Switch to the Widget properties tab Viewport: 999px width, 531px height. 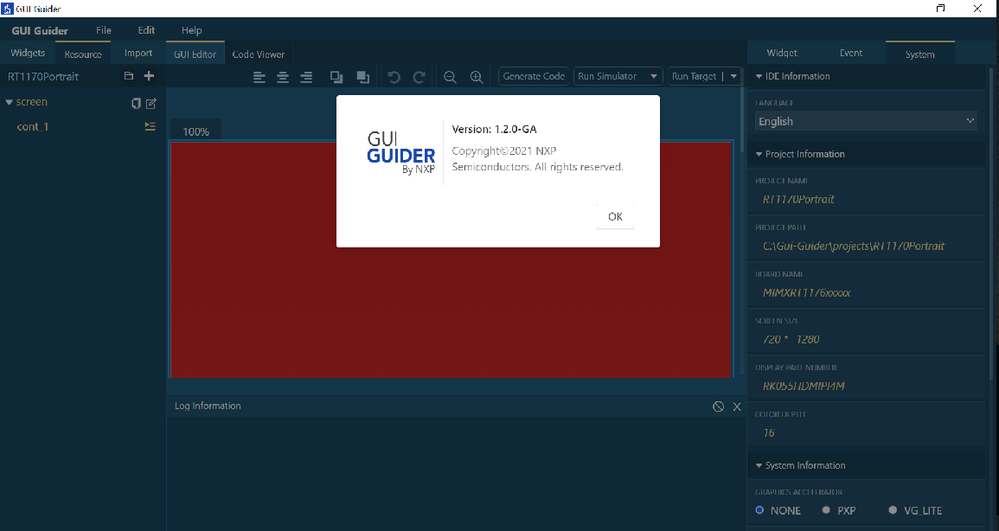click(x=782, y=53)
